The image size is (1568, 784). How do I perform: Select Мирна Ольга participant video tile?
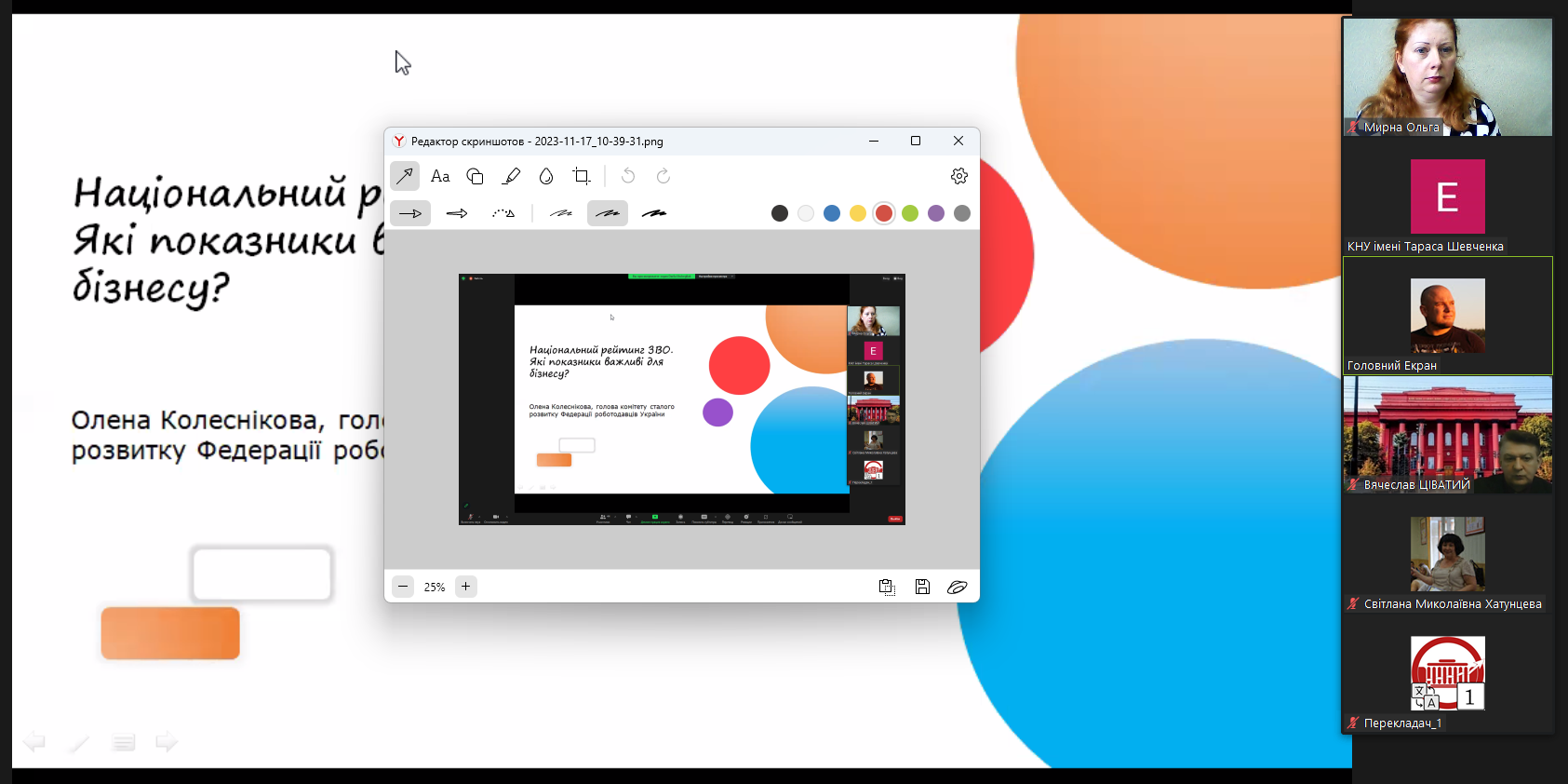tap(1448, 77)
